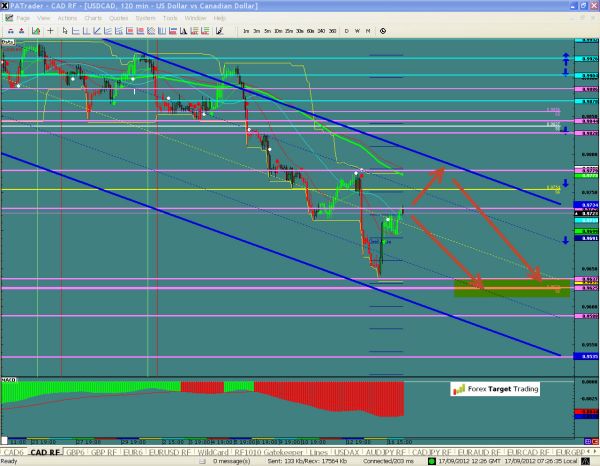
Task: Switch chart to 1m timeframe
Action: click(x=246, y=32)
